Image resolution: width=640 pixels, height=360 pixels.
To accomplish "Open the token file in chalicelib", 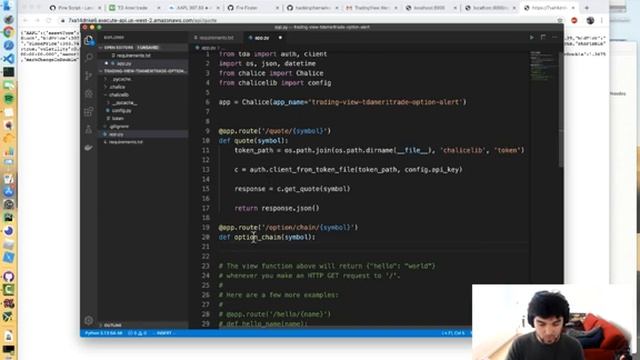I will (118, 118).
